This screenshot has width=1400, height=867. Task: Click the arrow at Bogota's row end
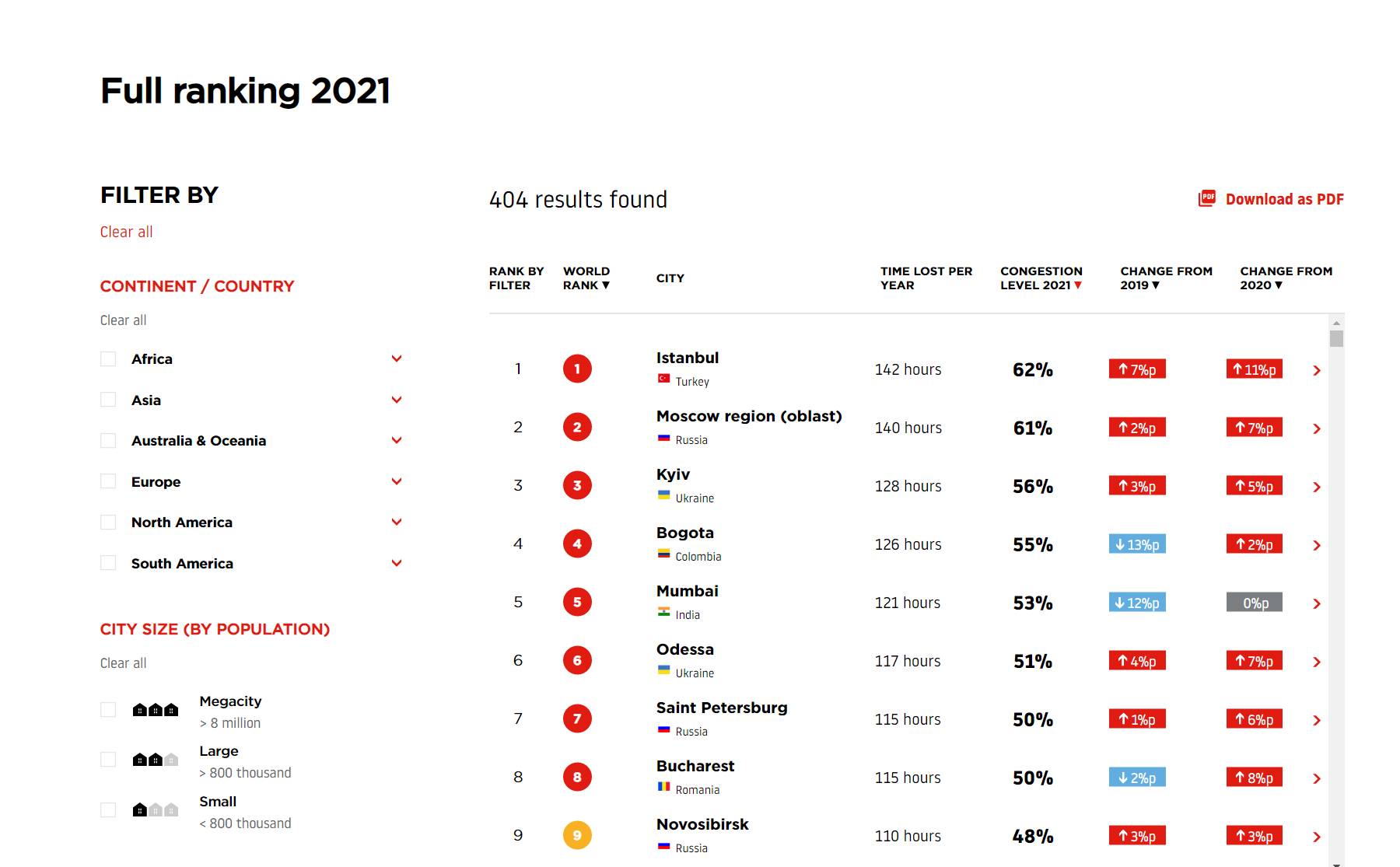point(1317,546)
